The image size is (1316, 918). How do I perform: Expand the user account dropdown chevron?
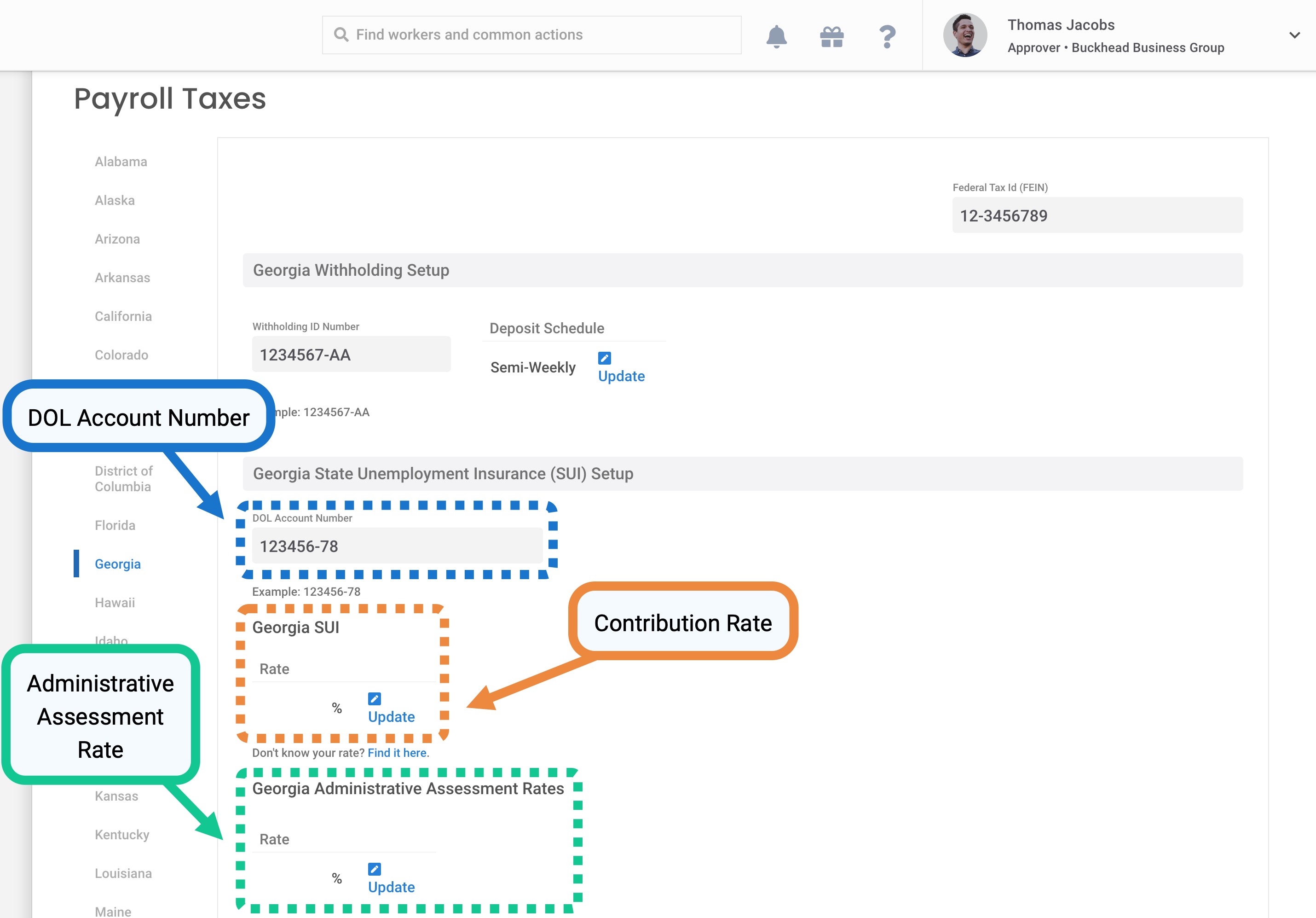1294,35
